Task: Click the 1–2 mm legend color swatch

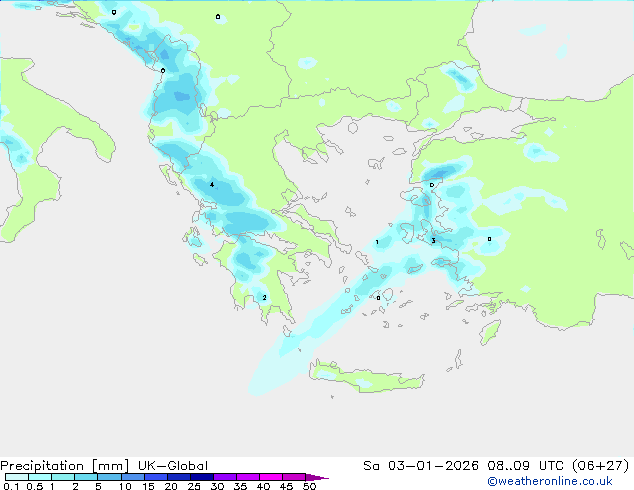Action: click(x=63, y=477)
